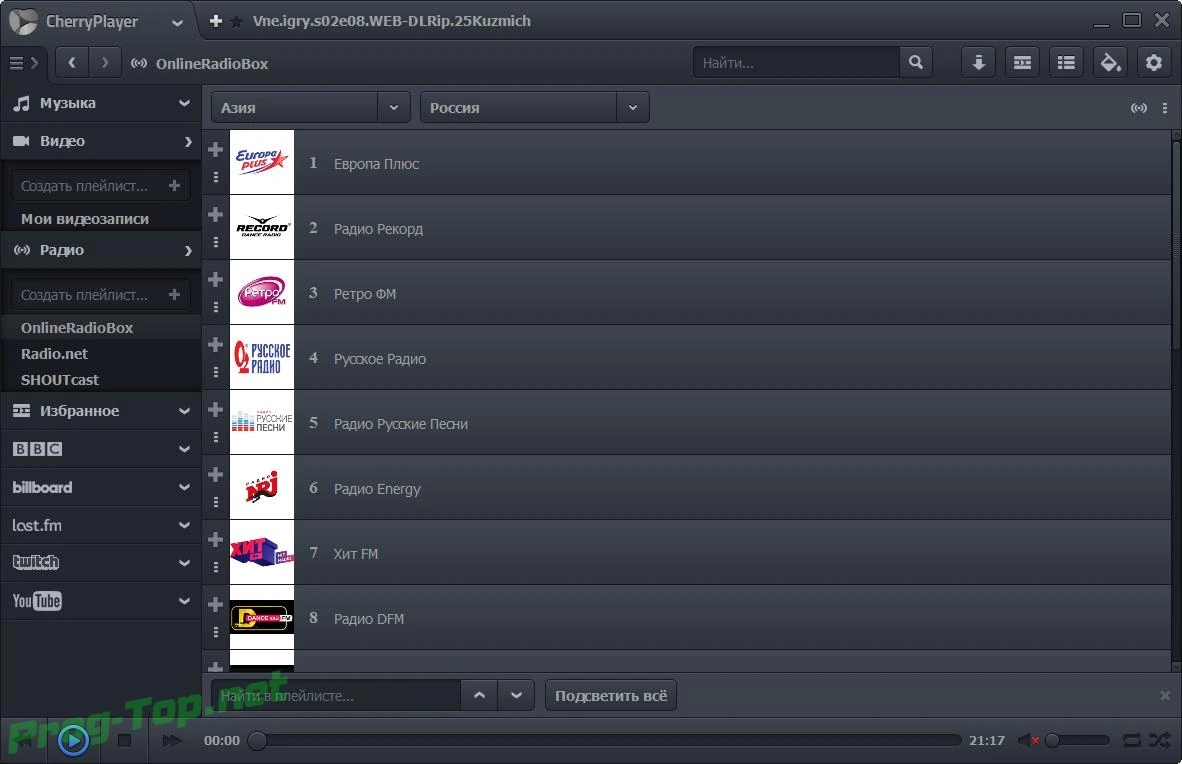Open Мои видеозаписи
The image size is (1182, 764).
pyautogui.click(x=84, y=219)
